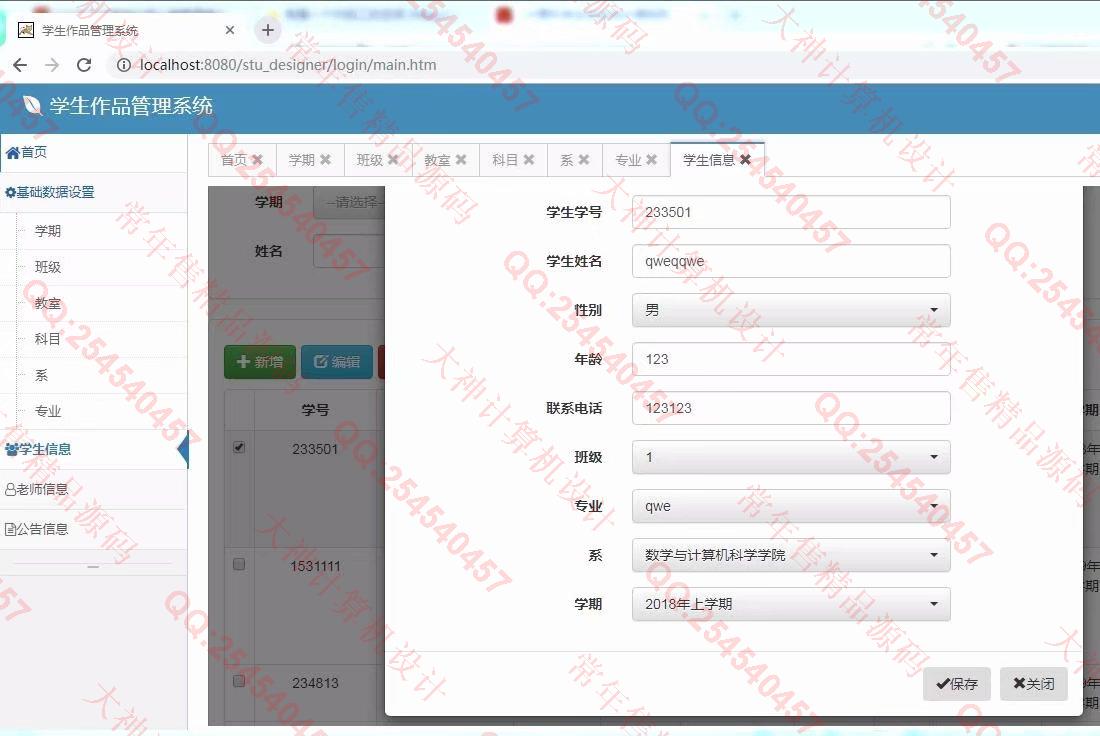The image size is (1100, 736).
Task: Open 学期 in the sidebar tree
Action: (x=48, y=231)
